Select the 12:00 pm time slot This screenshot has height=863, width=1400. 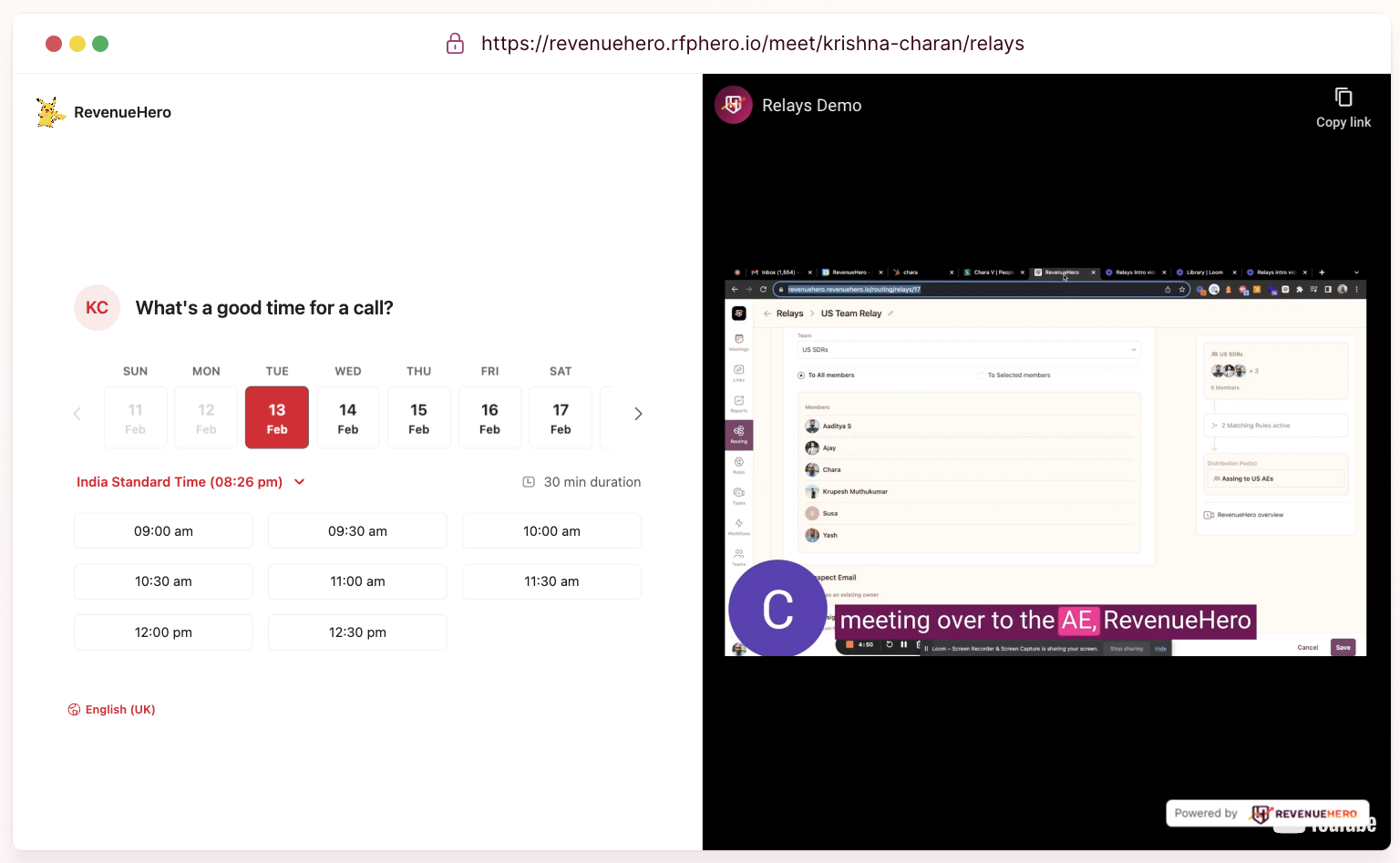[163, 632]
